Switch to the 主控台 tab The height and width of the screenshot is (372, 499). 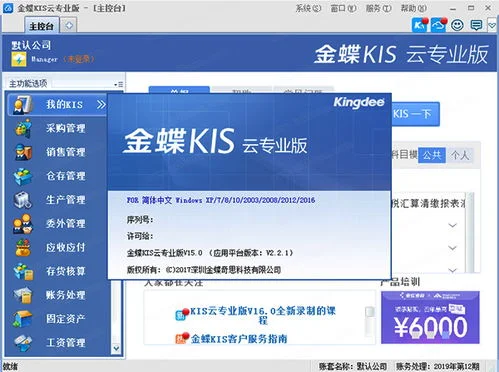tap(42, 26)
